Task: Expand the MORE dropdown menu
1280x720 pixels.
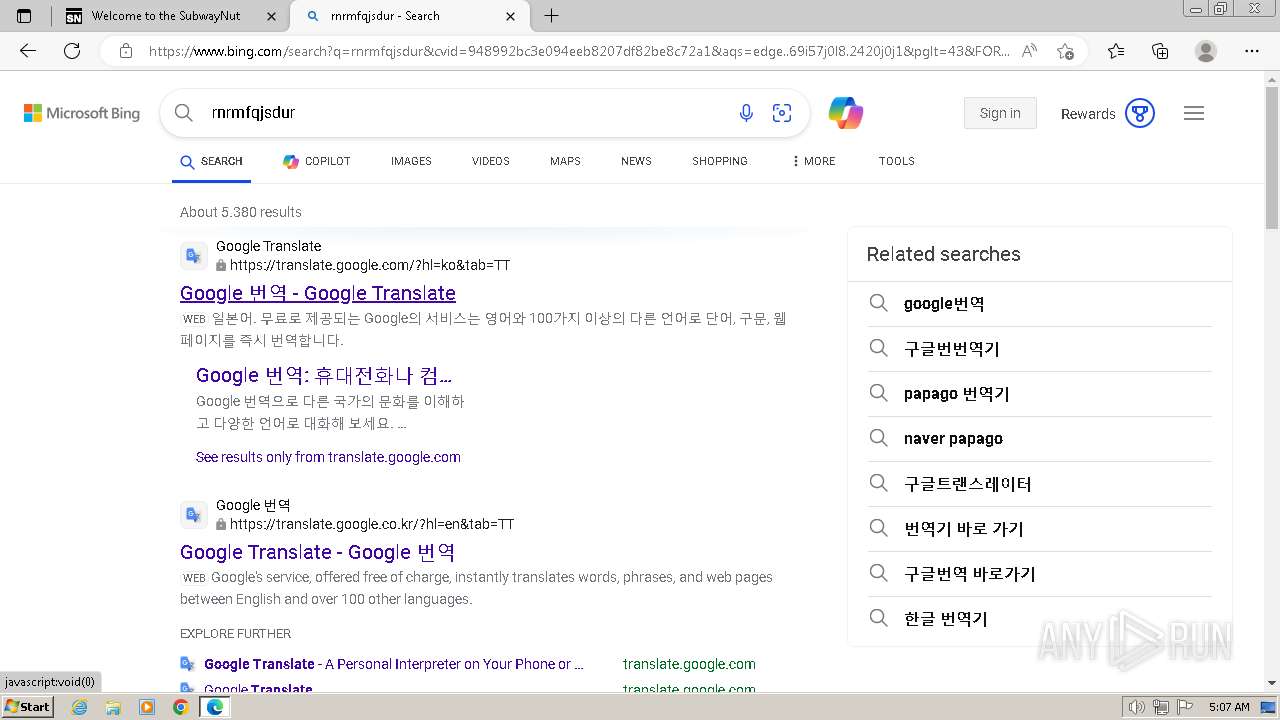Action: [x=813, y=161]
